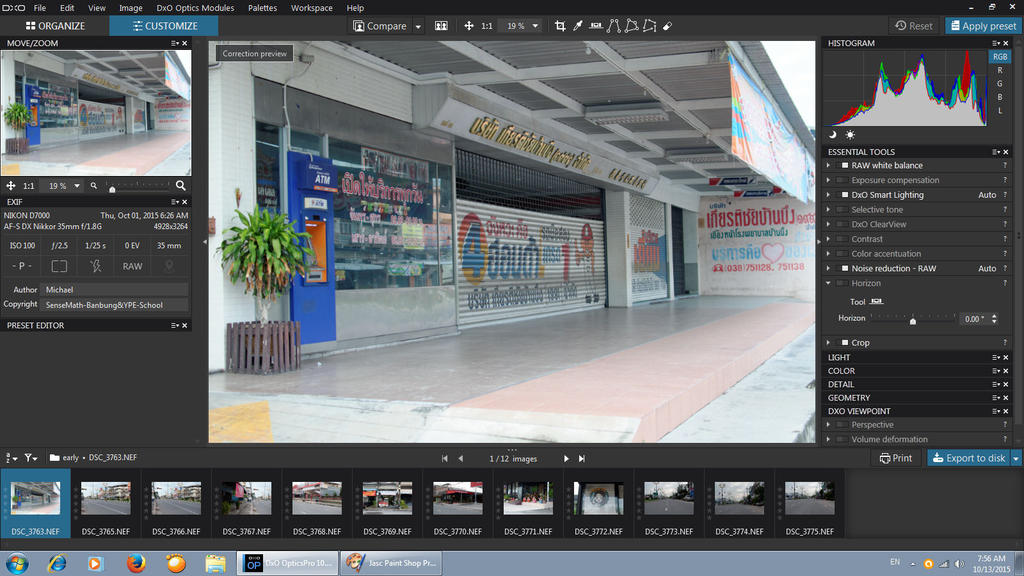Click the Horizon angle slider

coord(912,319)
